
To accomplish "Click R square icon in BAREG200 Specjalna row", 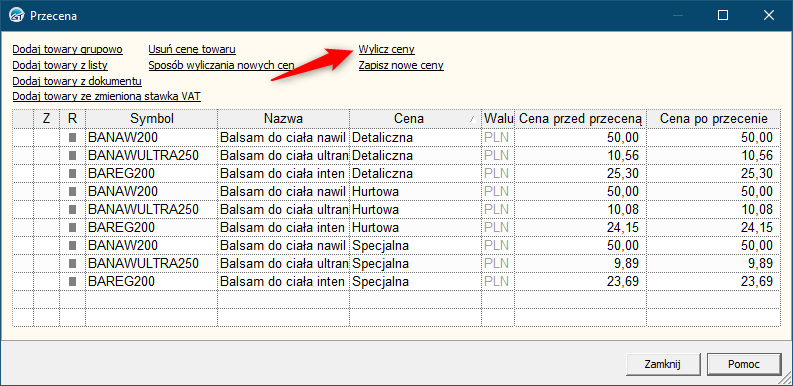I will tap(72, 281).
